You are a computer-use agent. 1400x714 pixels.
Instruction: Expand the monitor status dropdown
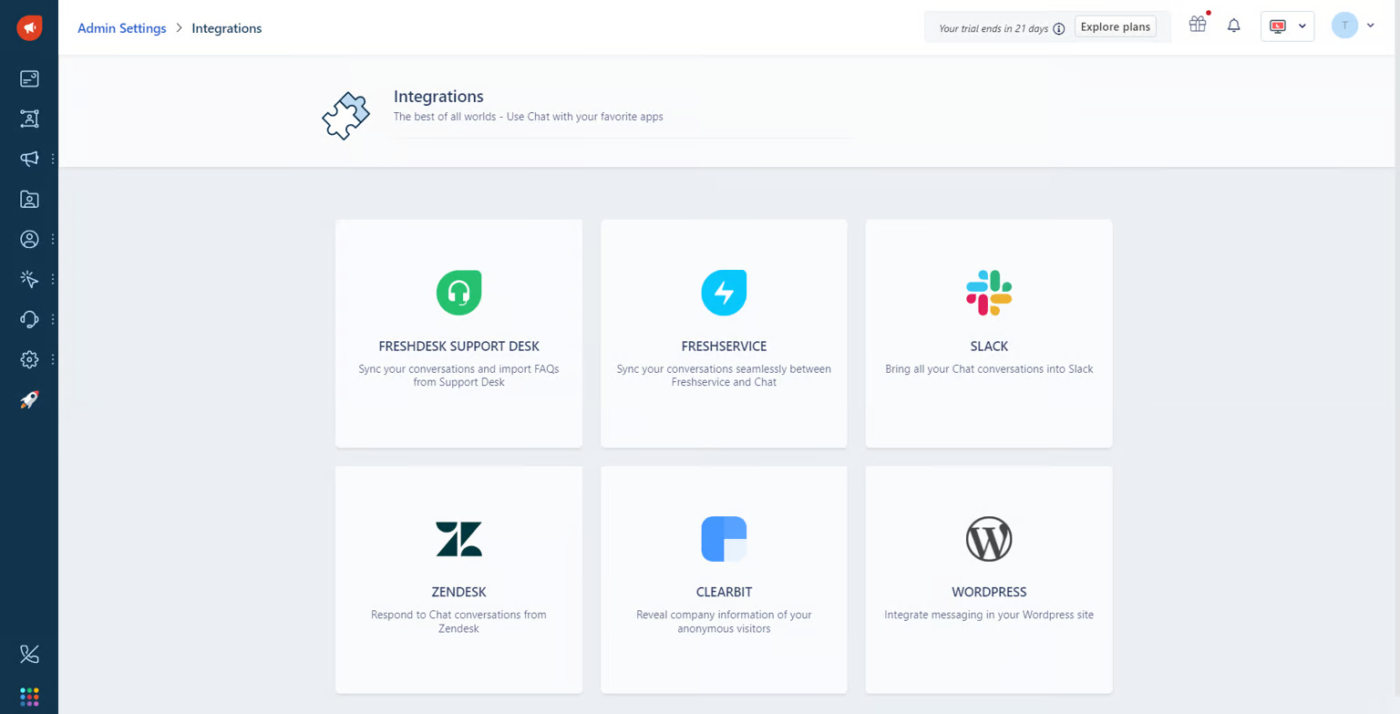pyautogui.click(x=1287, y=27)
